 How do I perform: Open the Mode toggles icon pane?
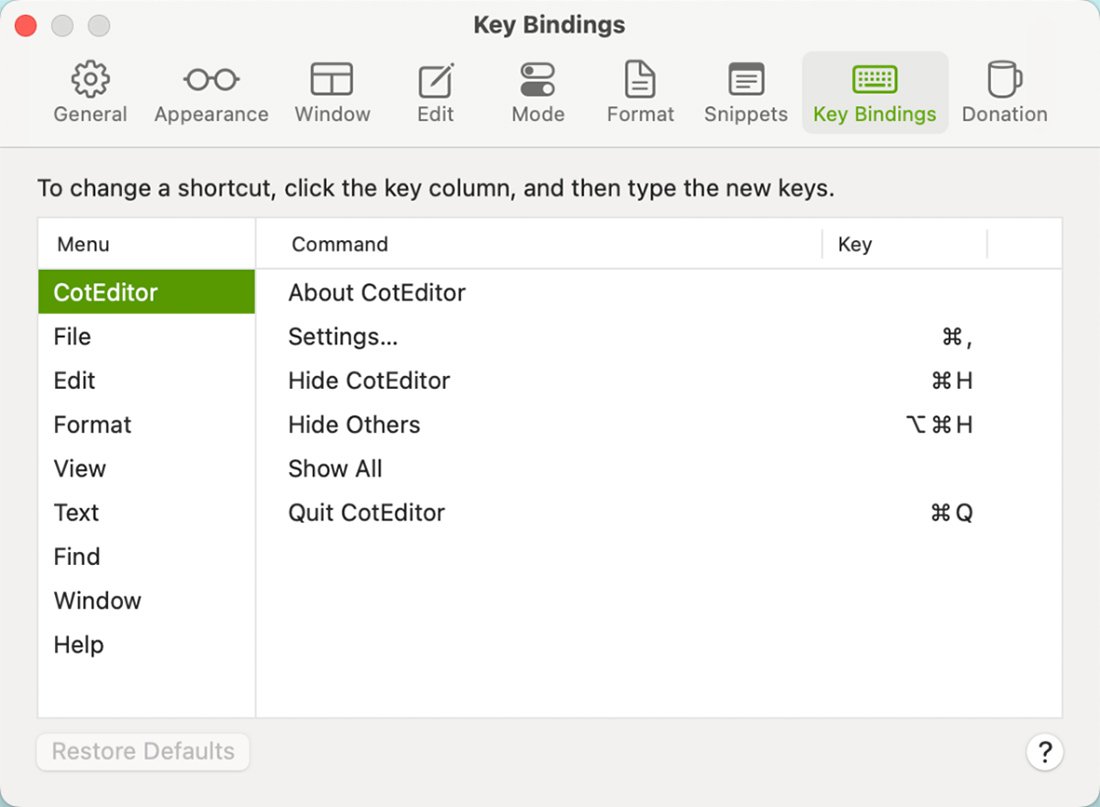click(x=538, y=80)
